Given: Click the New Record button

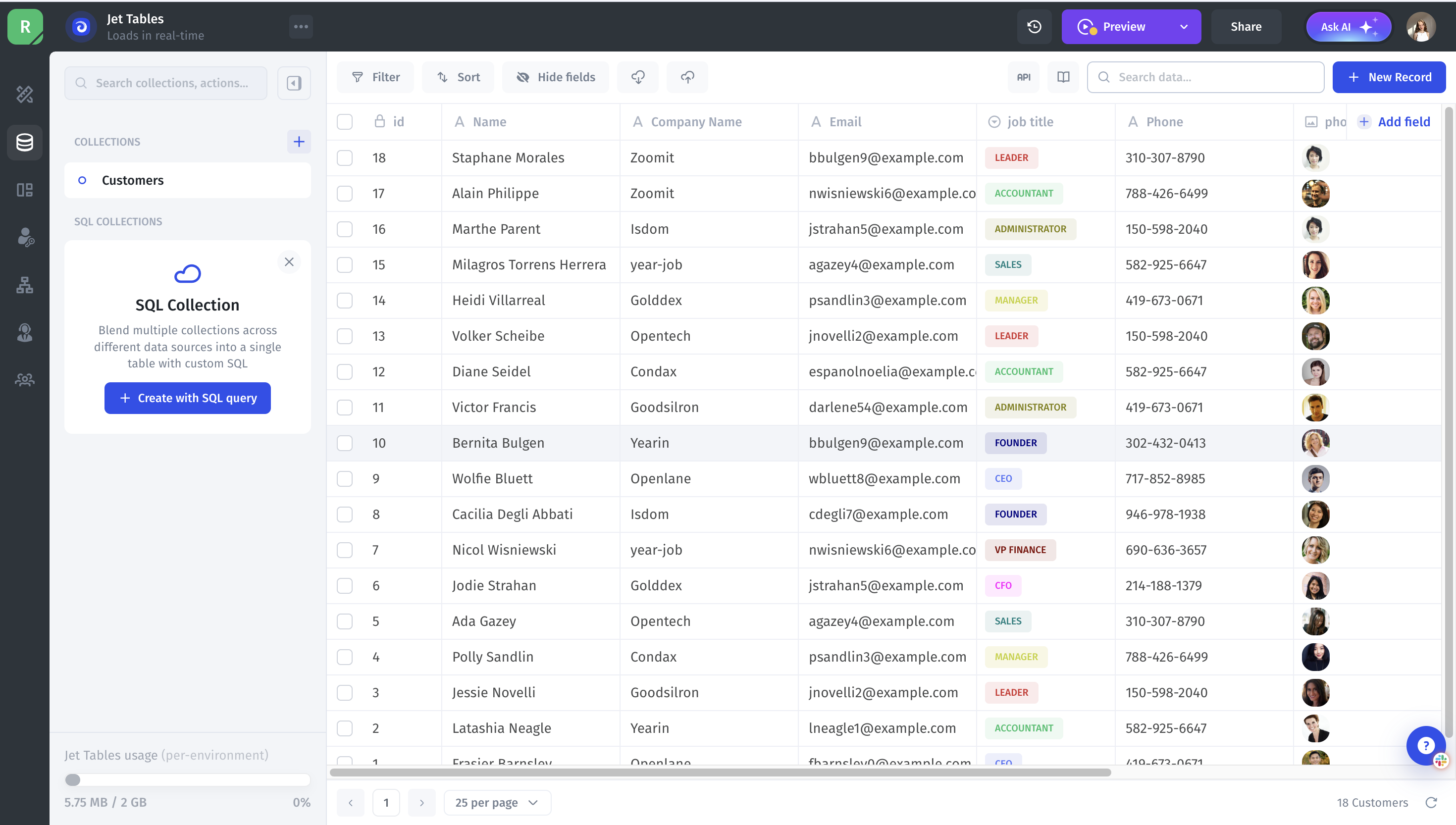Looking at the screenshot, I should (x=1389, y=77).
